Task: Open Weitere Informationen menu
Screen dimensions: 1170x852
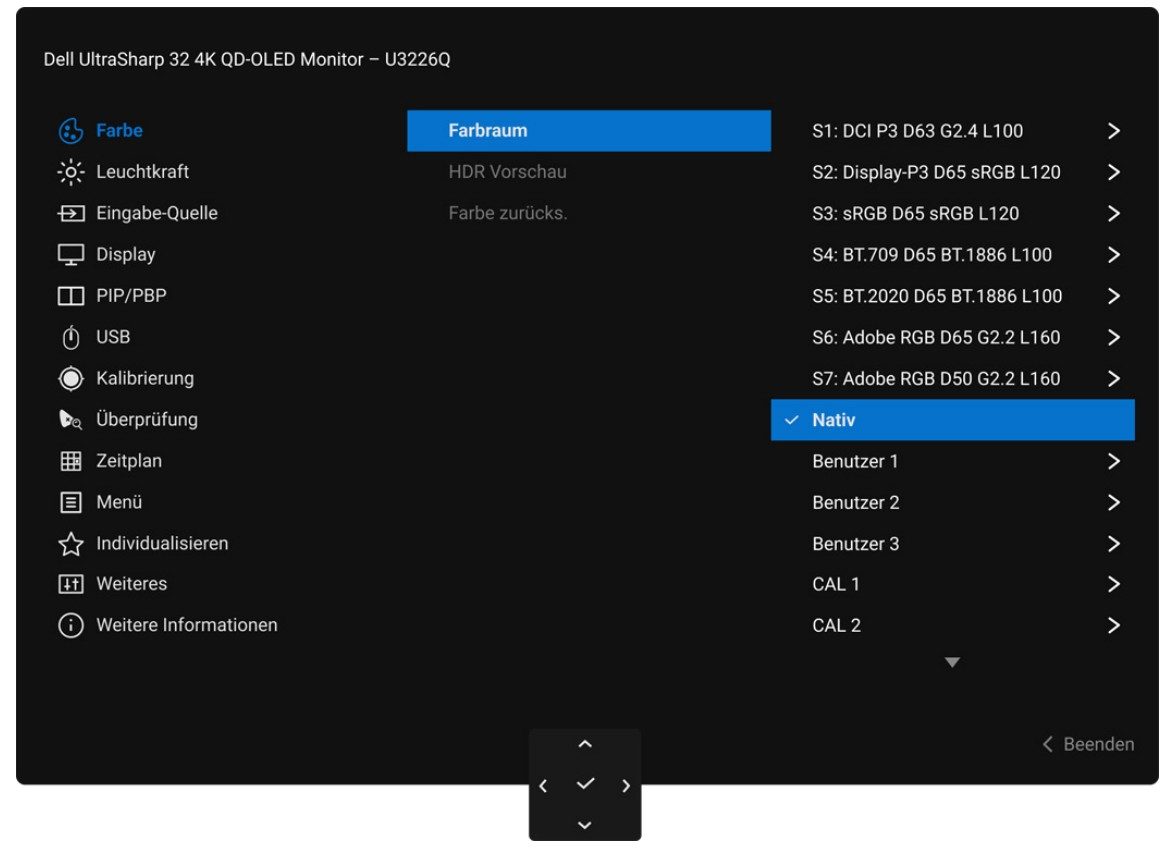Action: (x=187, y=625)
